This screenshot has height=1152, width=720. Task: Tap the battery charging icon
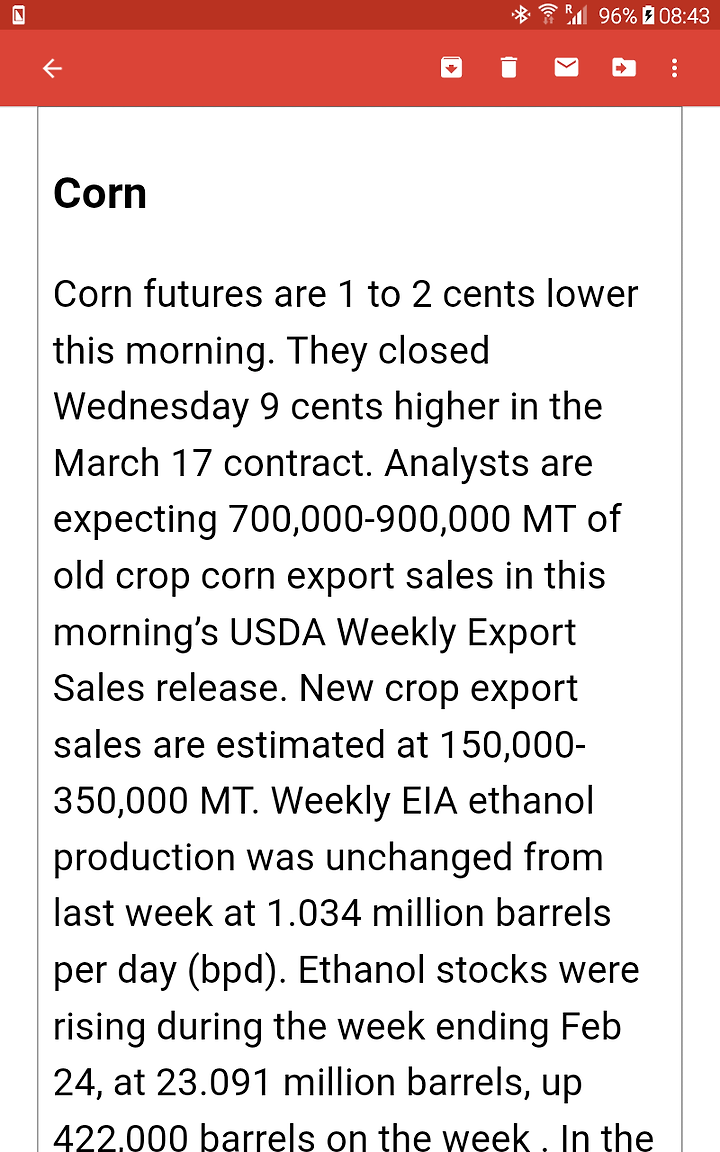tap(648, 15)
